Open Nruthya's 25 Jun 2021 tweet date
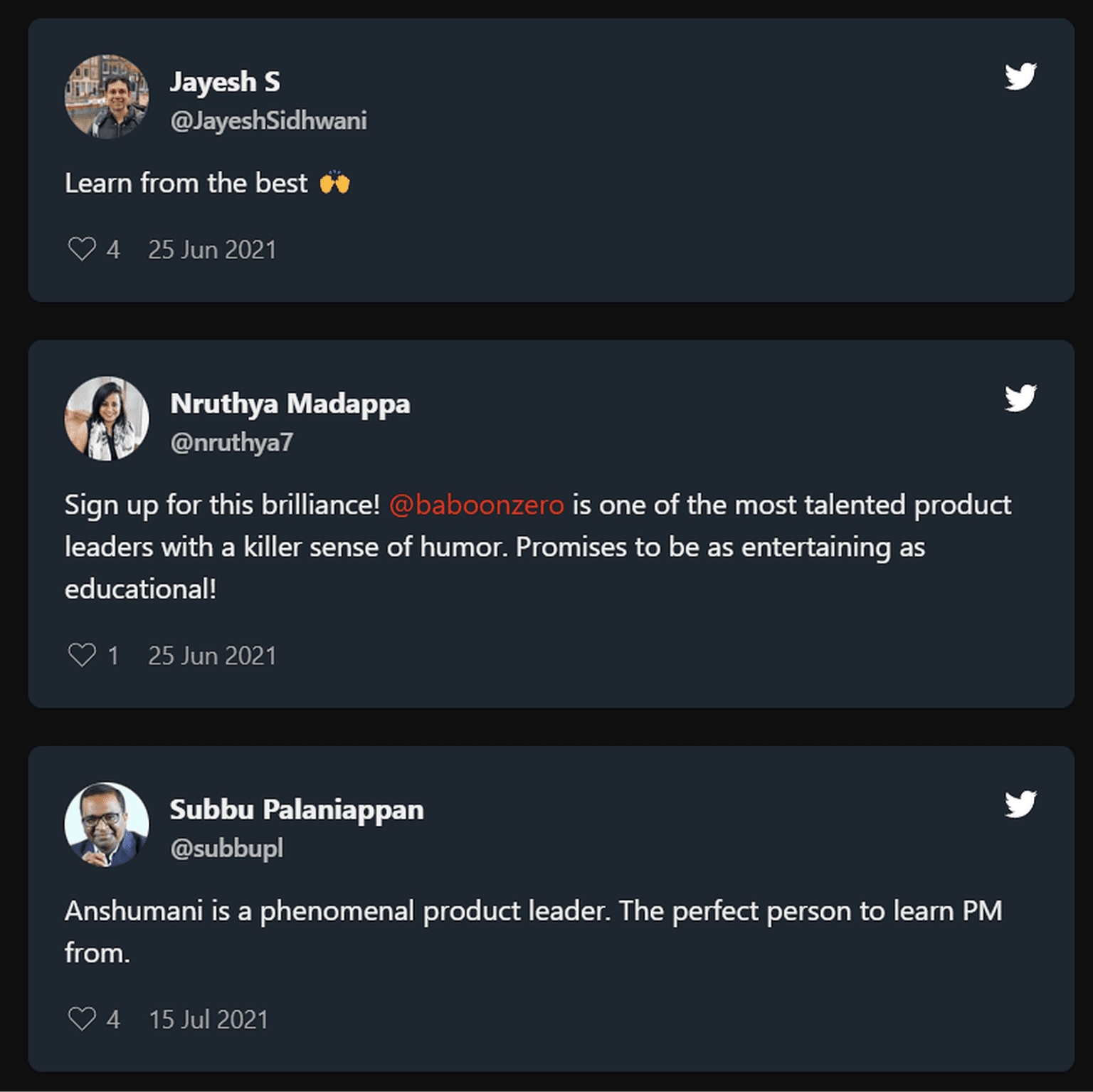 tap(212, 656)
